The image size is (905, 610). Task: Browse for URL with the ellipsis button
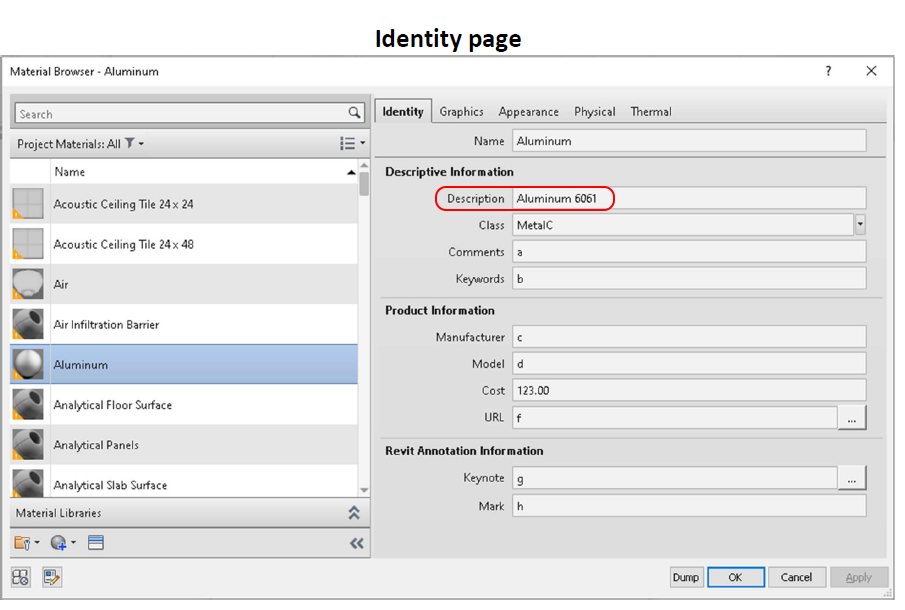(x=852, y=418)
